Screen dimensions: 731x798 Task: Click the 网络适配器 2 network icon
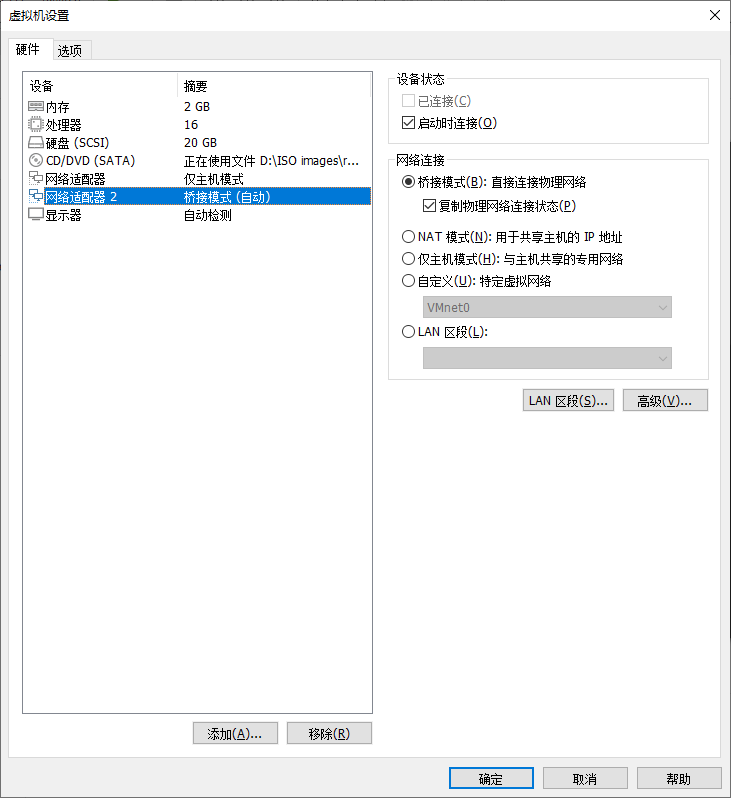click(36, 196)
